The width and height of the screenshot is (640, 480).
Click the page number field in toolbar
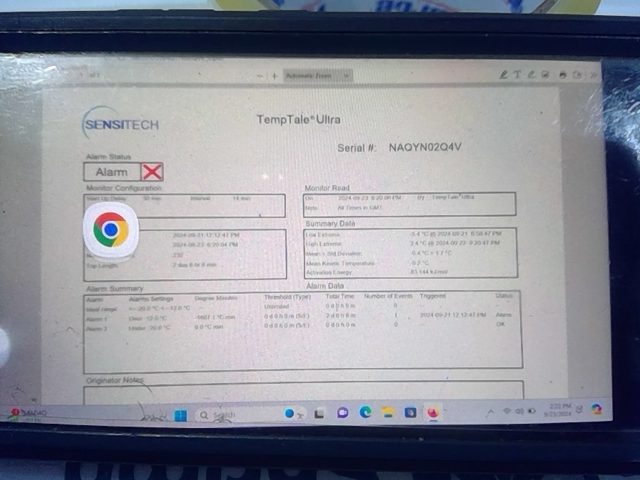(x=83, y=75)
